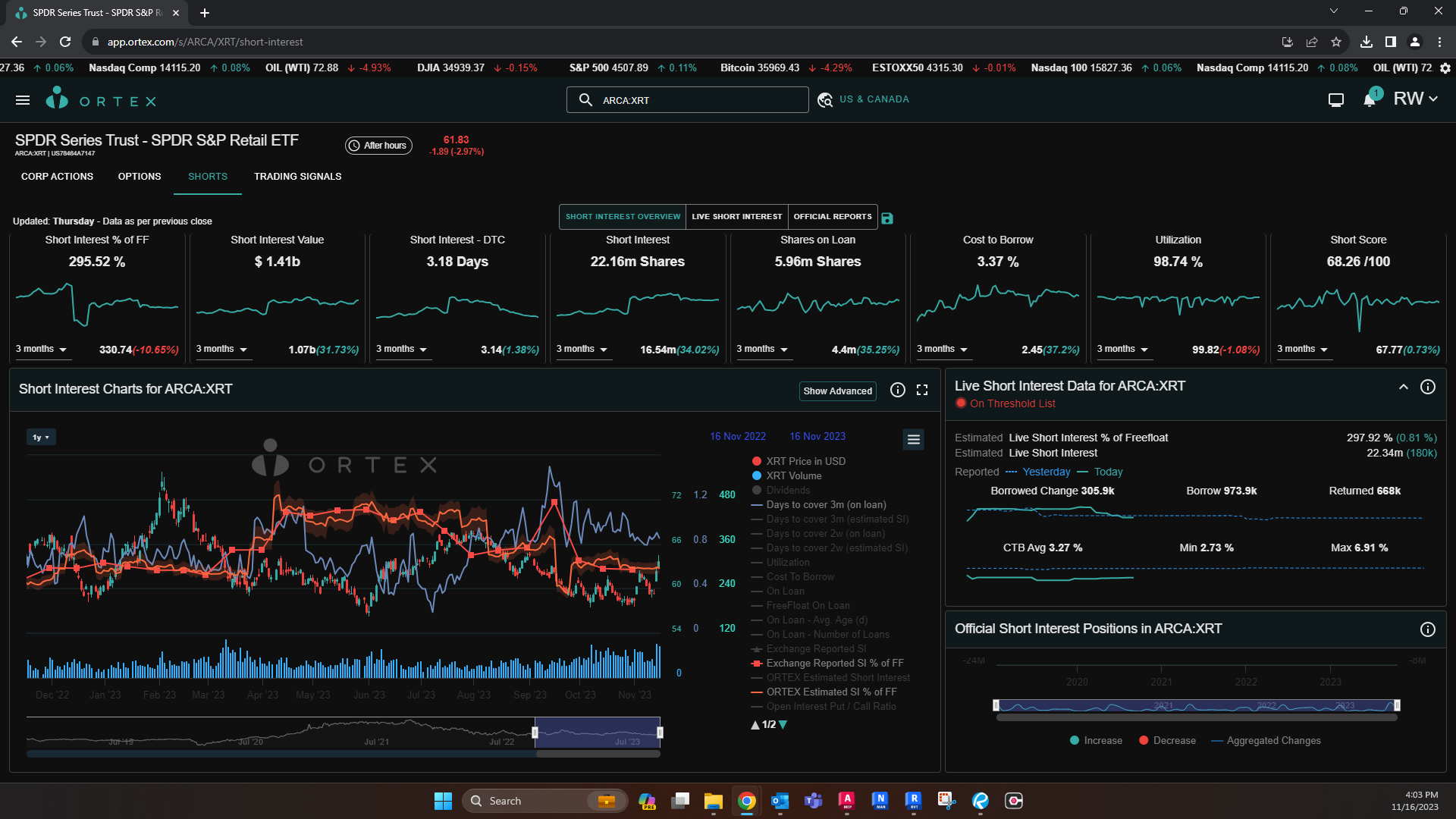Screen dimensions: 1456x819
Task: Open the ORTEX navigation menu
Action: pyautogui.click(x=23, y=99)
